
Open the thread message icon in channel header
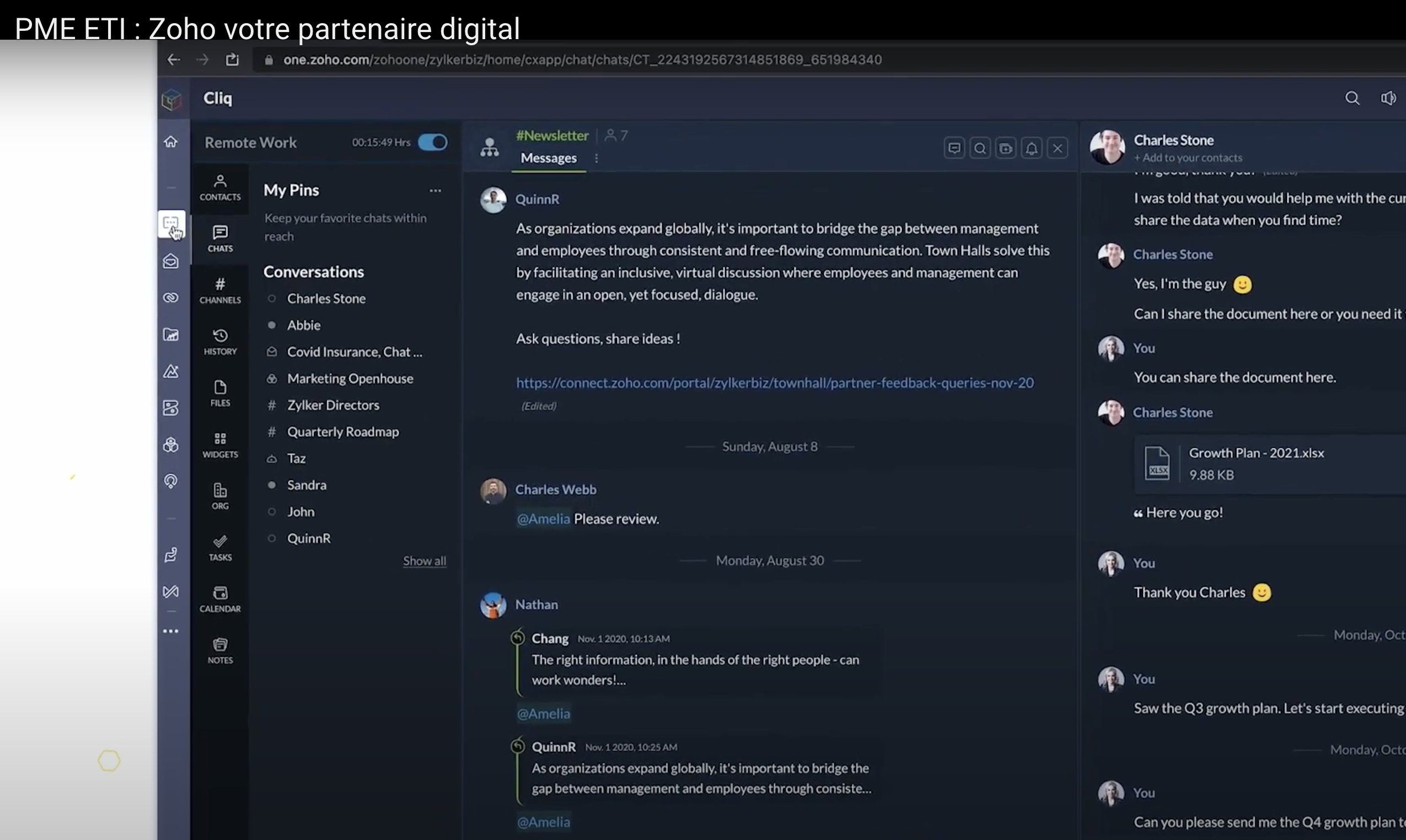(954, 148)
